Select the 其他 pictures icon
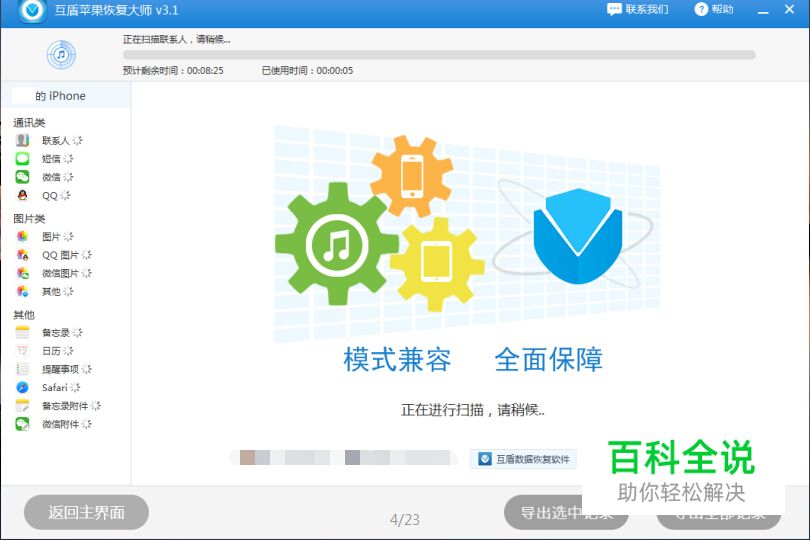The width and height of the screenshot is (810, 540). click(x=22, y=291)
